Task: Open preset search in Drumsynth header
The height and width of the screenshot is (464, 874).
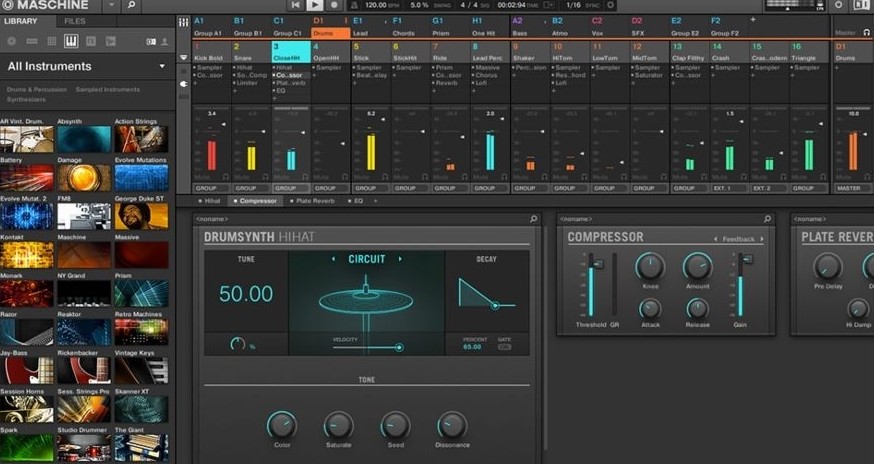Action: click(533, 219)
